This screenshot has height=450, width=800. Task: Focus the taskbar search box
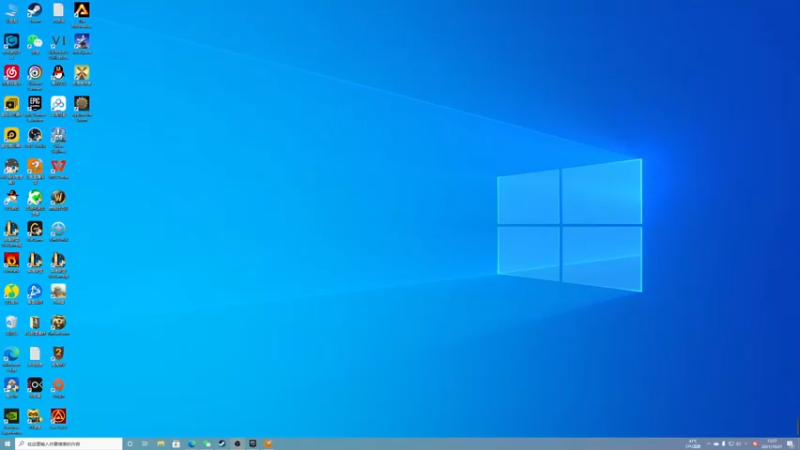(69, 444)
